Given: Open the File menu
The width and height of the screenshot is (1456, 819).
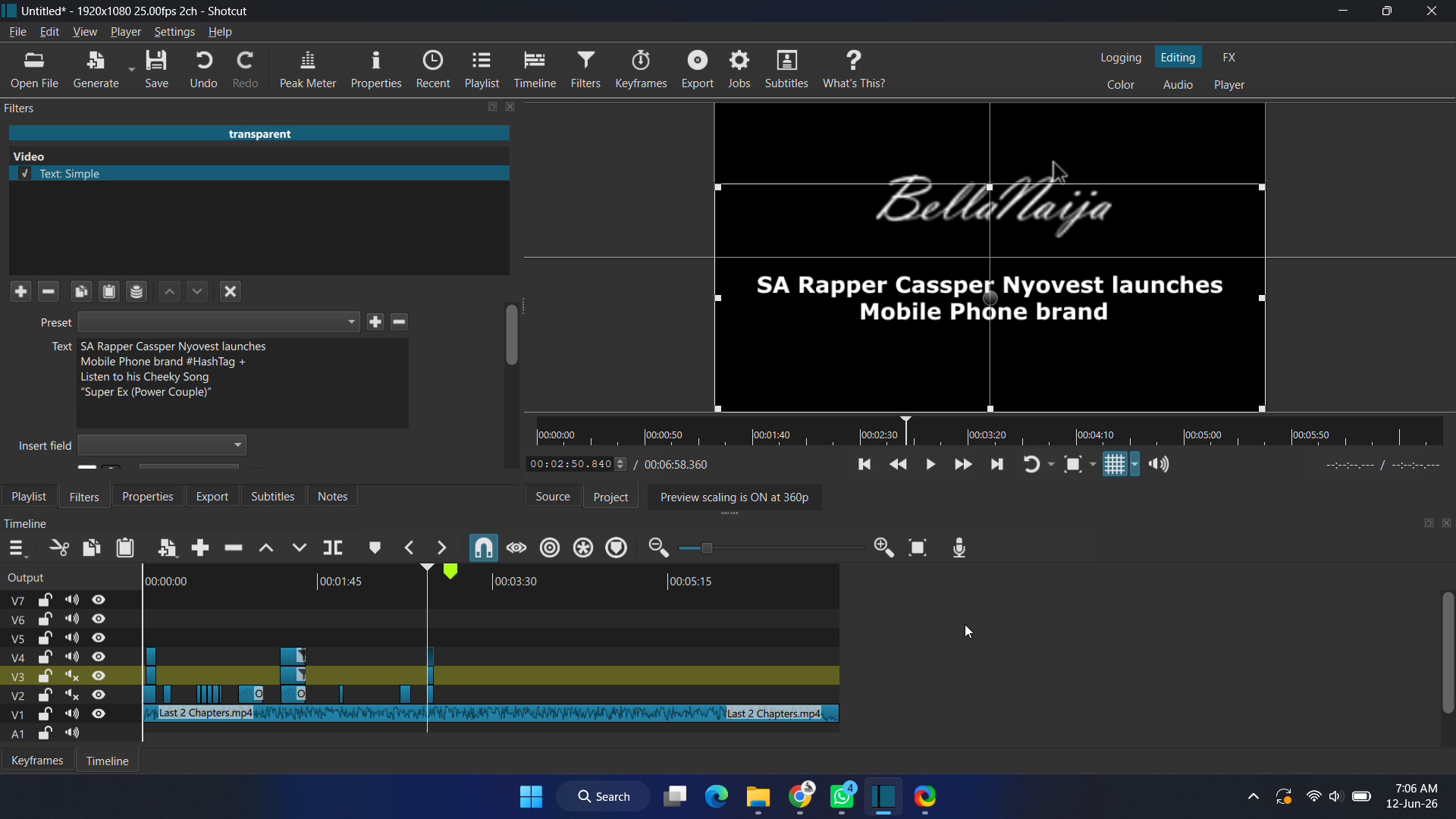Looking at the screenshot, I should coord(17,32).
